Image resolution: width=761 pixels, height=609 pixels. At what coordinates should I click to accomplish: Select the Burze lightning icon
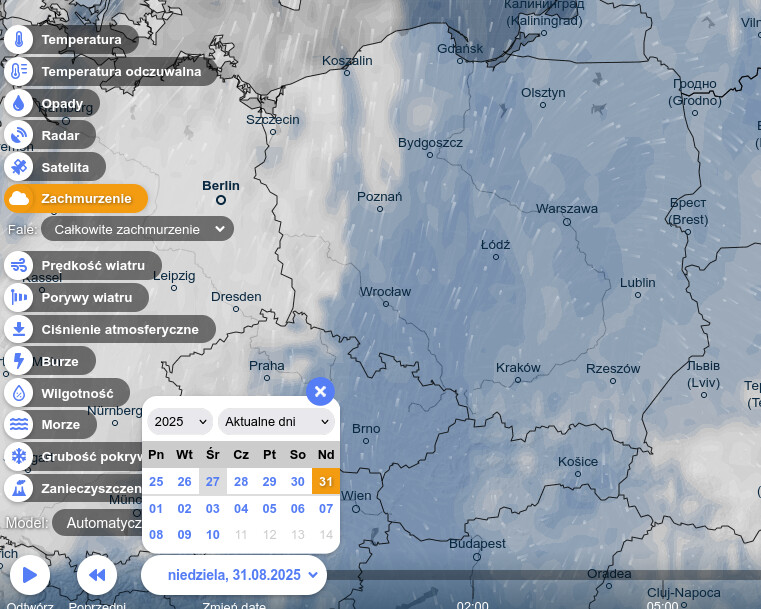coord(19,361)
